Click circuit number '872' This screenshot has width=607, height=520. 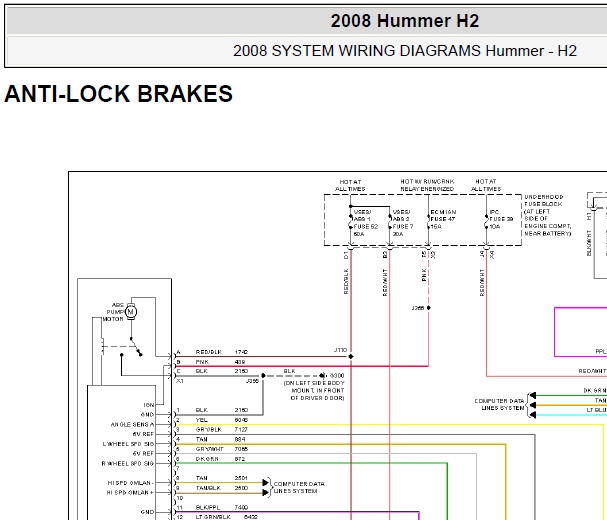click(x=240, y=459)
